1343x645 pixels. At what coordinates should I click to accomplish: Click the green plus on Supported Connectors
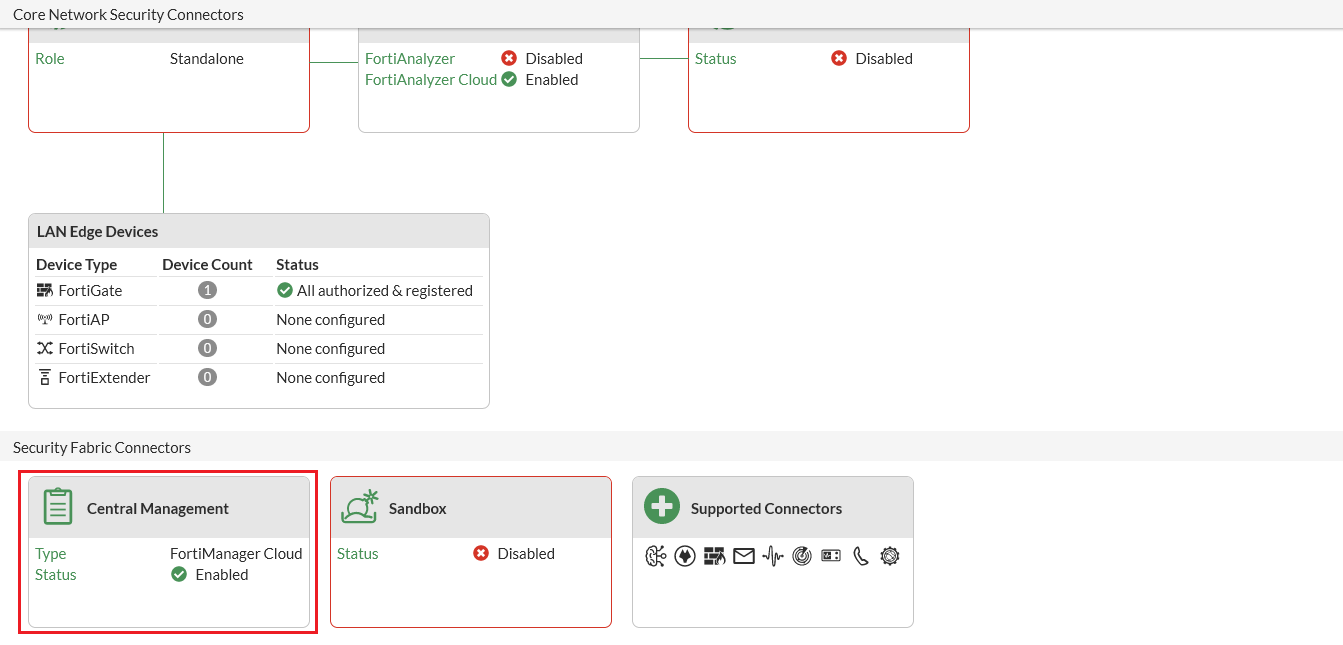661,506
